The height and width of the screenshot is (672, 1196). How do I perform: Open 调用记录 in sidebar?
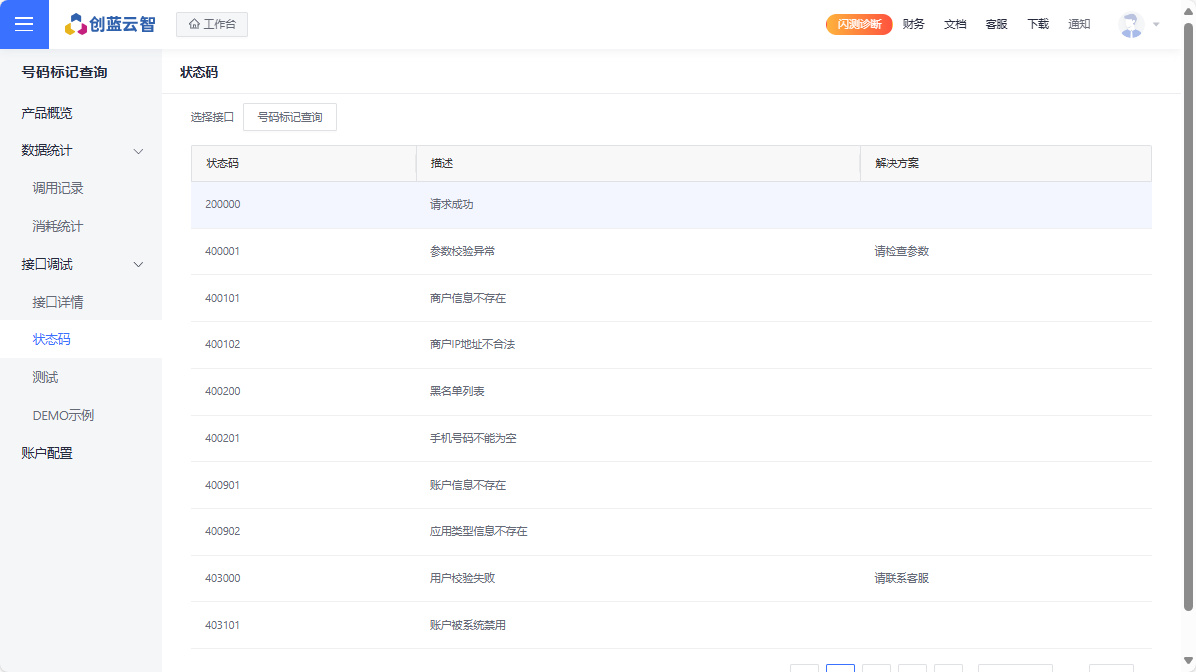click(x=58, y=188)
